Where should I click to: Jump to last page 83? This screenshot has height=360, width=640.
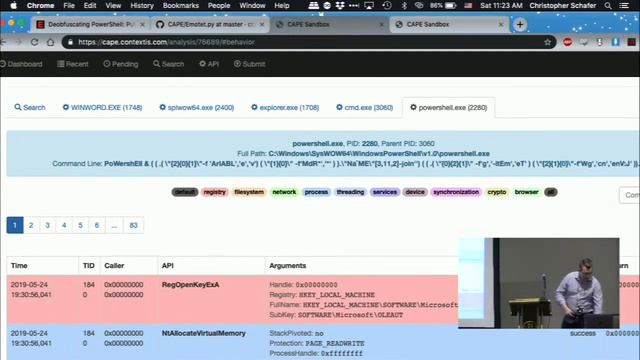point(133,225)
